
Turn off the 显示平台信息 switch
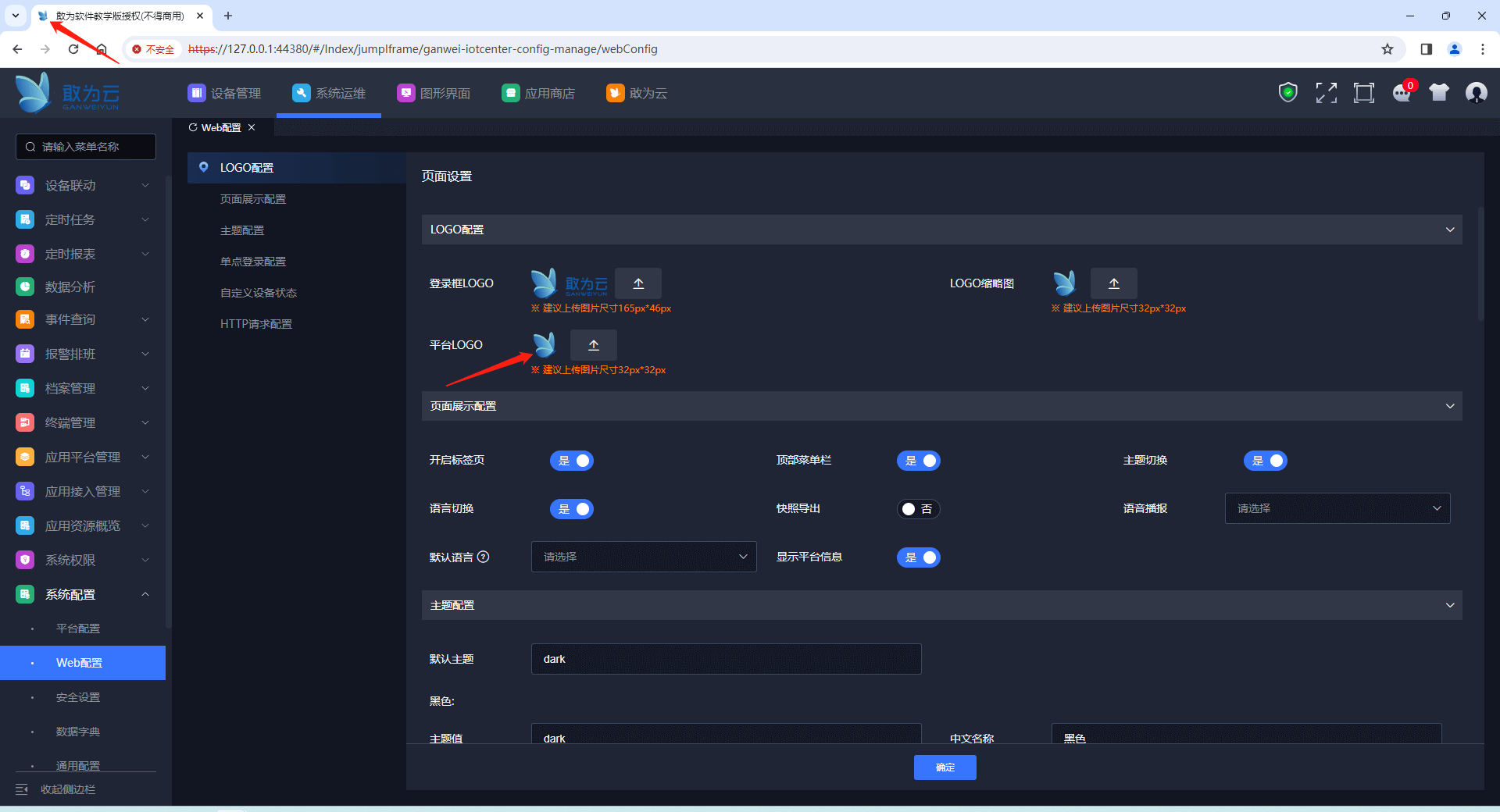[919, 557]
